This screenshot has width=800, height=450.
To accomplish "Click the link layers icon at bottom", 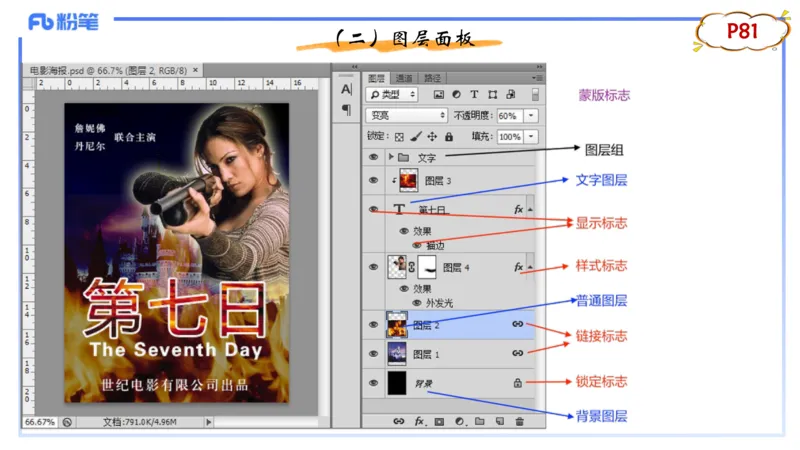I will click(x=398, y=422).
